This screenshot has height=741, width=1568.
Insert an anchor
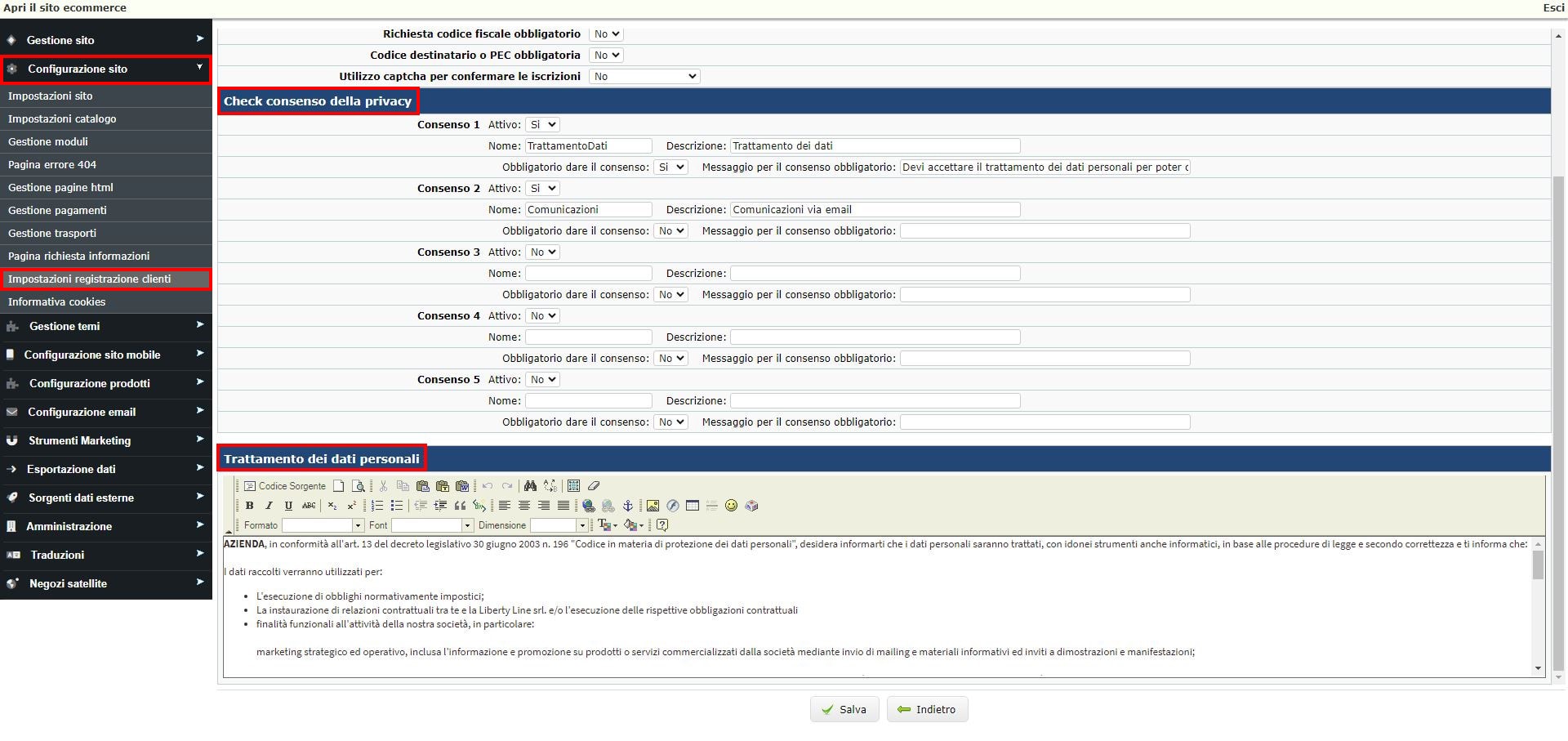[x=627, y=506]
